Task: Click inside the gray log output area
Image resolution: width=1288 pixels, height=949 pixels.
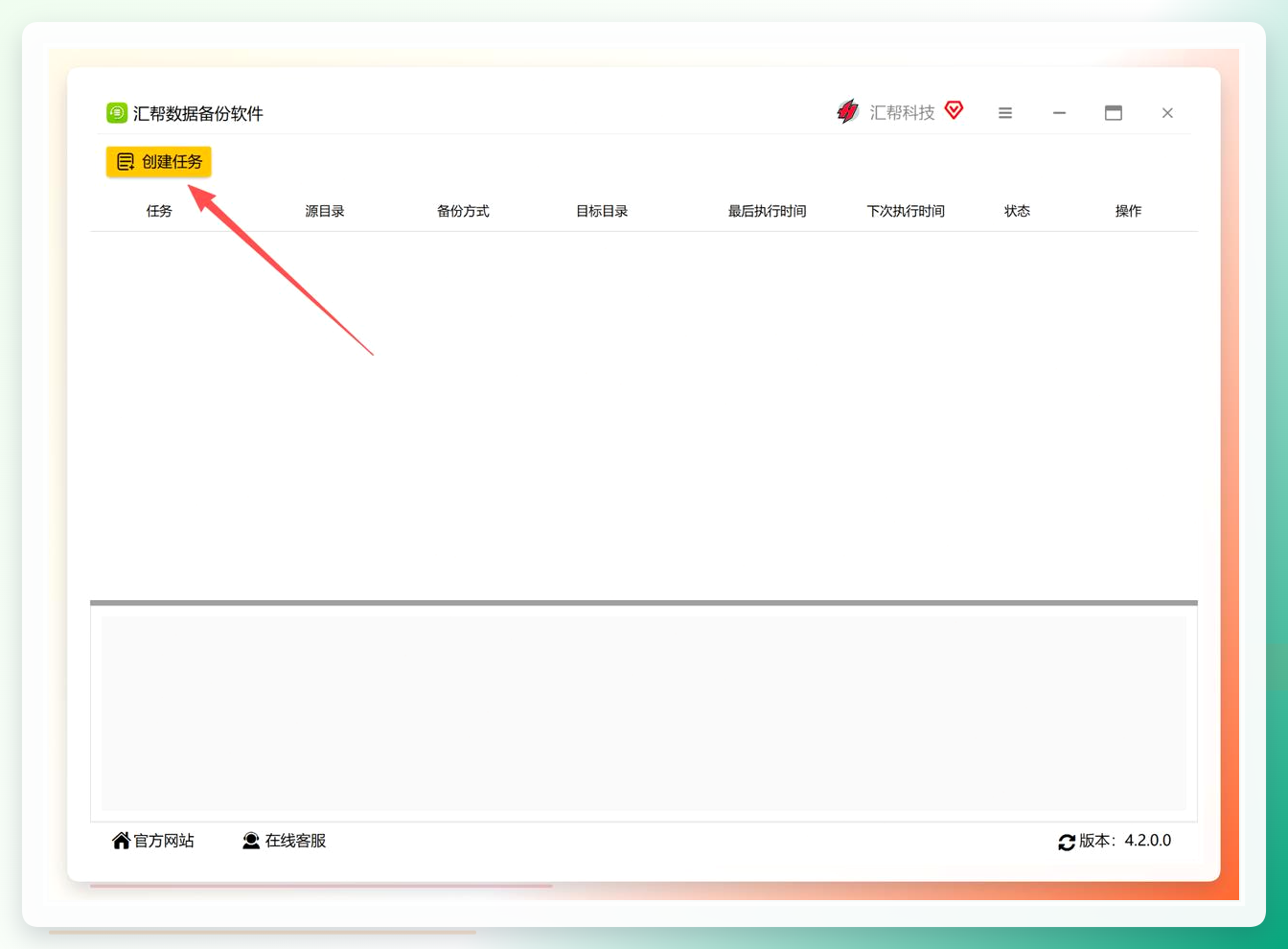Action: coord(644,713)
